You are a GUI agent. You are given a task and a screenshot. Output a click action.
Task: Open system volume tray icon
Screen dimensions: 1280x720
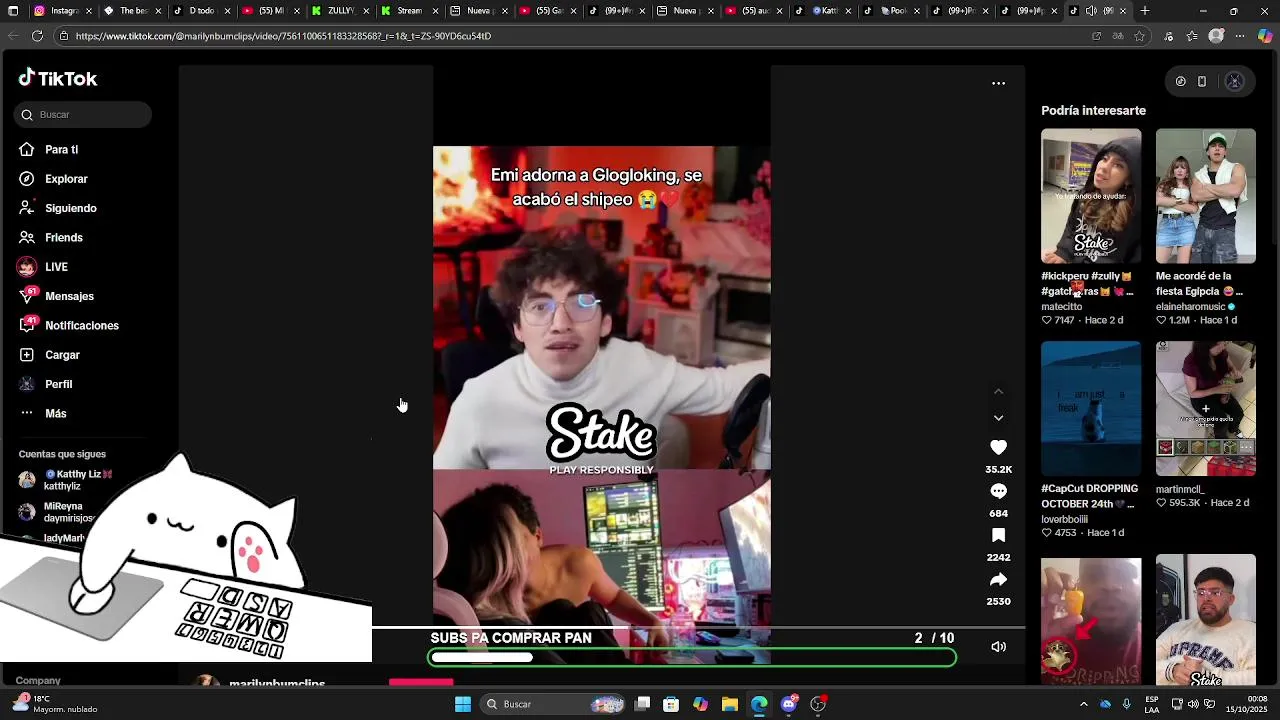1195,704
